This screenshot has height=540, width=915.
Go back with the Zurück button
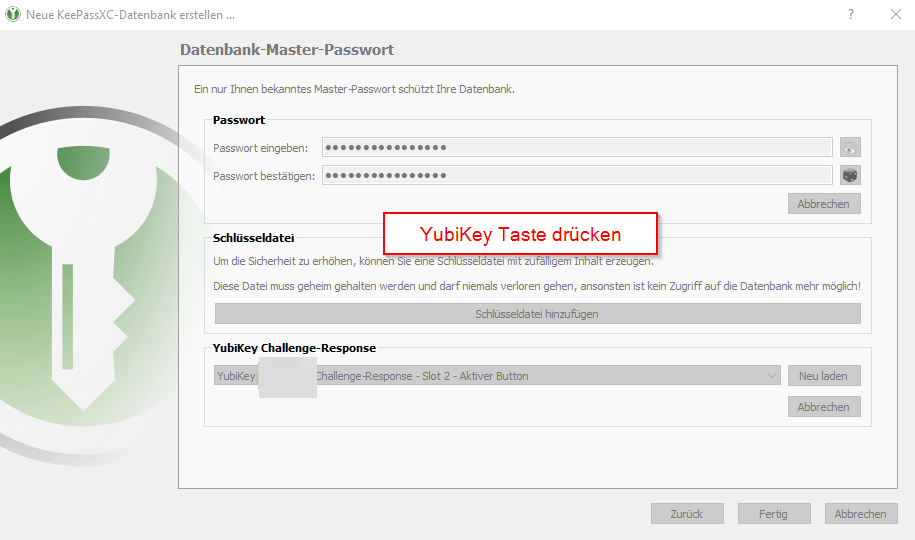pyautogui.click(x=687, y=514)
